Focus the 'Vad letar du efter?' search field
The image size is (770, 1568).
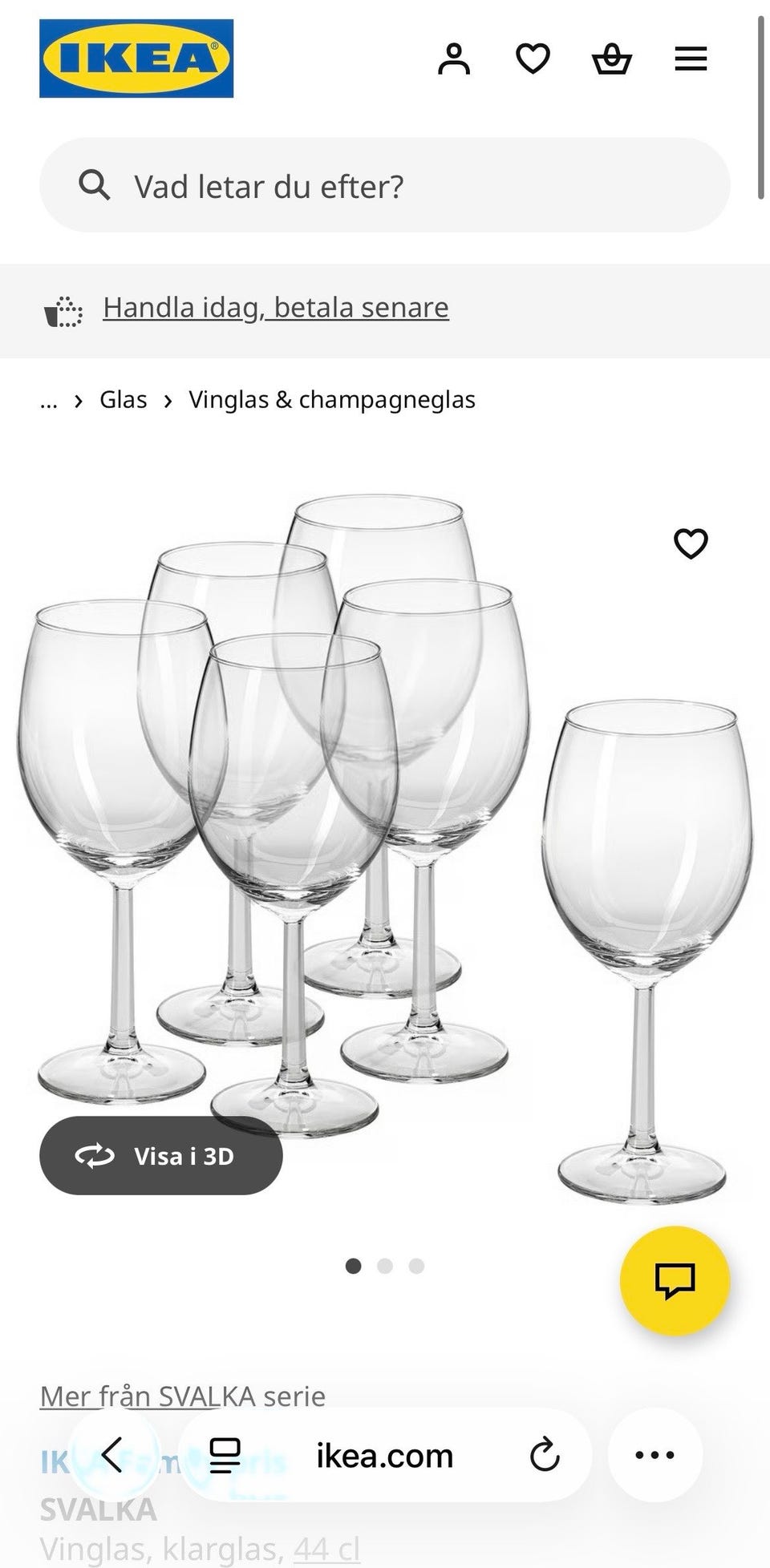pos(385,185)
